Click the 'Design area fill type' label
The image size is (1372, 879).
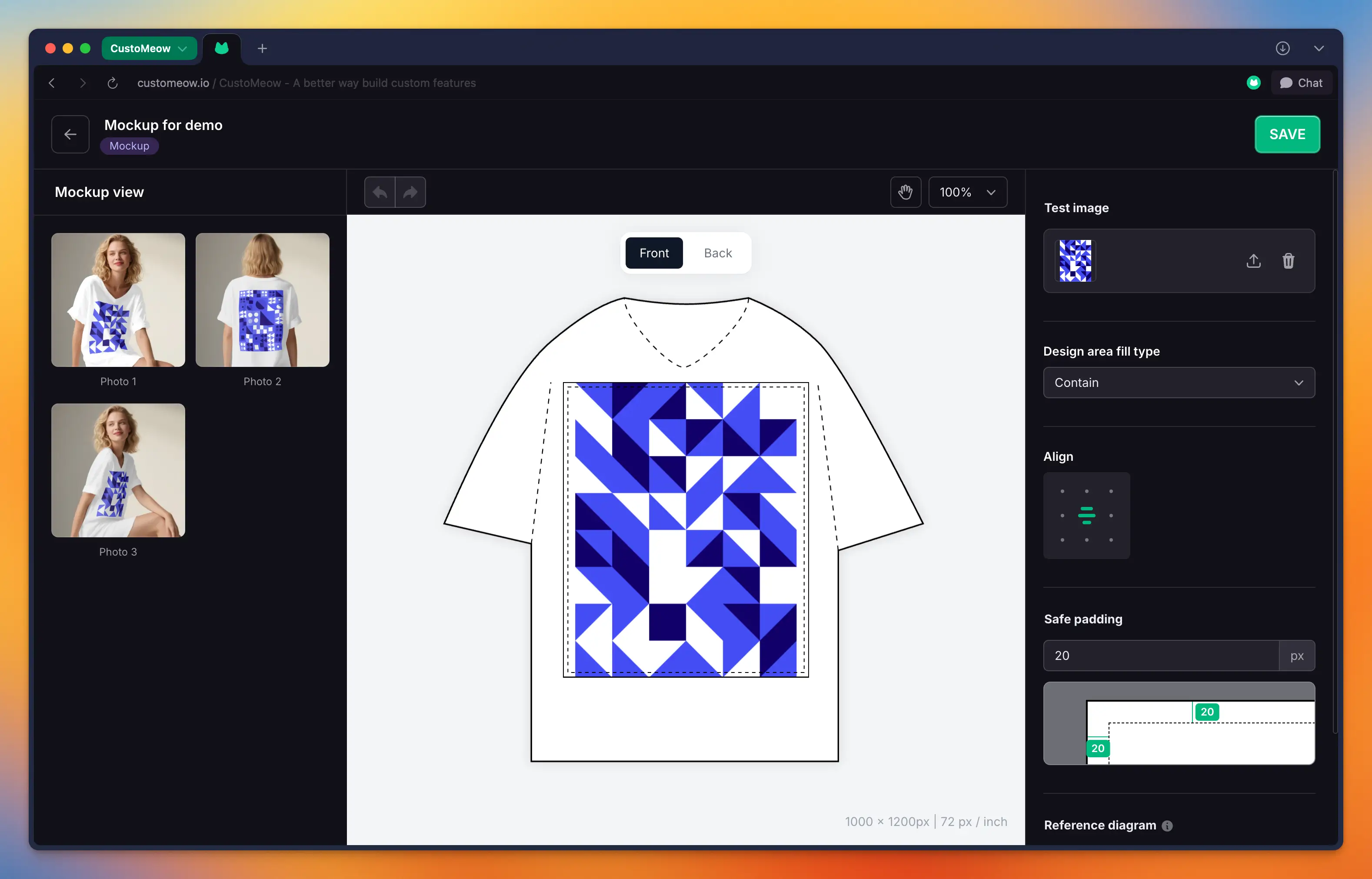1101,351
